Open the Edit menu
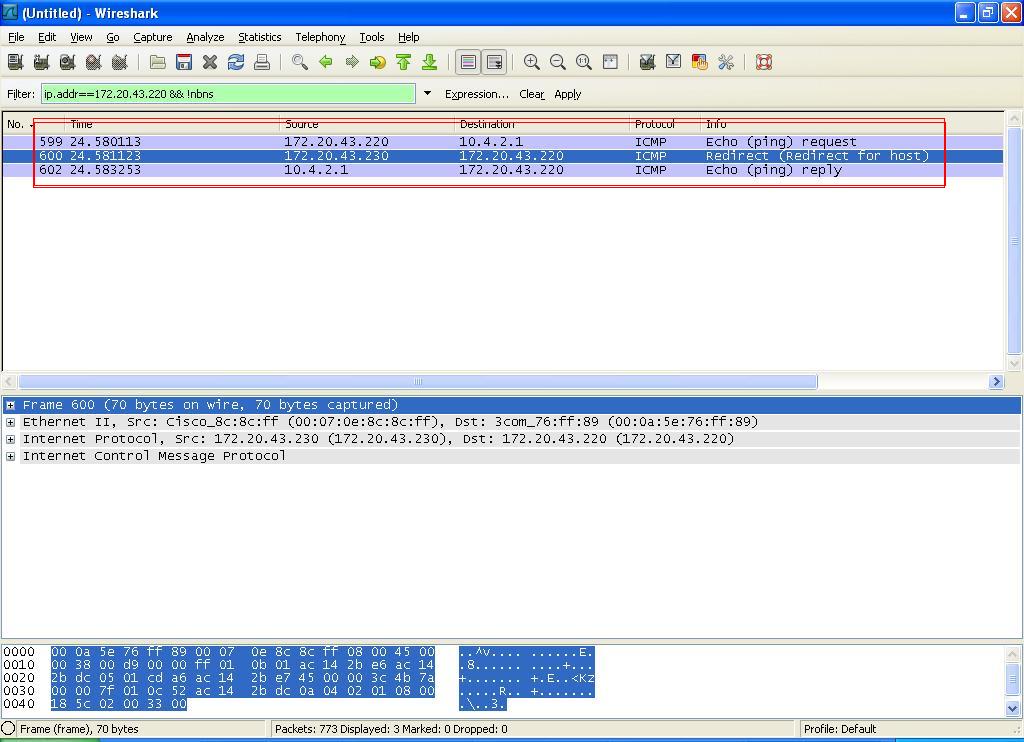This screenshot has width=1024, height=742. pyautogui.click(x=47, y=37)
